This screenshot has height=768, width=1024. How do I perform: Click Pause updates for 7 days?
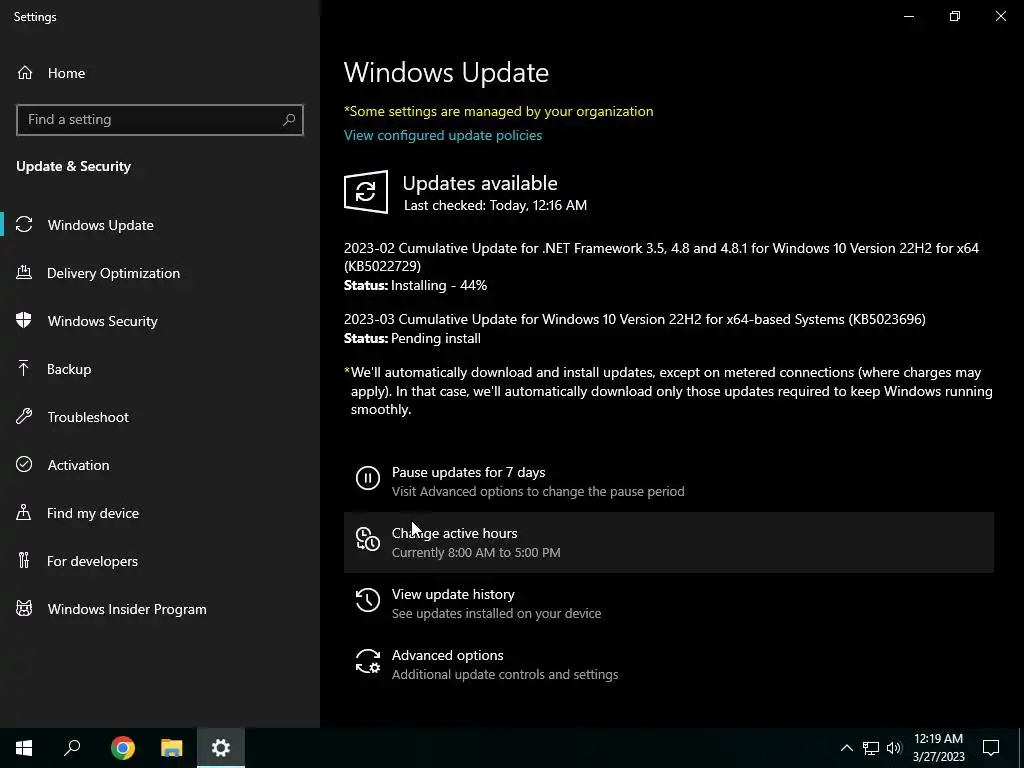(669, 481)
